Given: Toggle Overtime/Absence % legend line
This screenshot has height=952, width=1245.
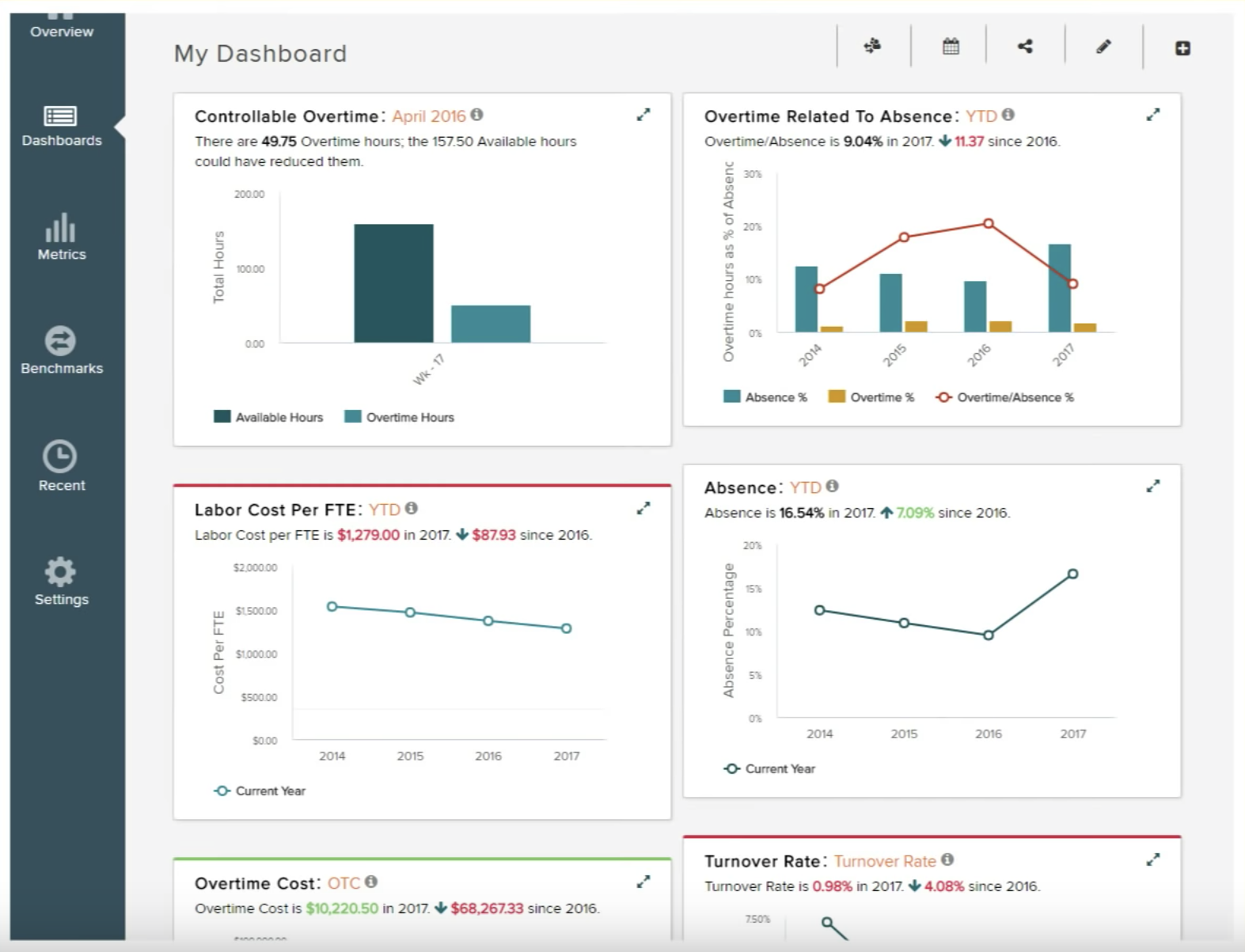Looking at the screenshot, I should 1005,397.
